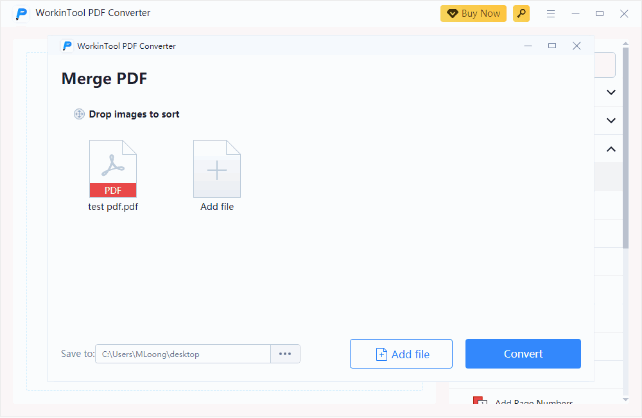Click the Drop images to sort move icon
Viewport: 642px width, 418px height.
(79, 114)
